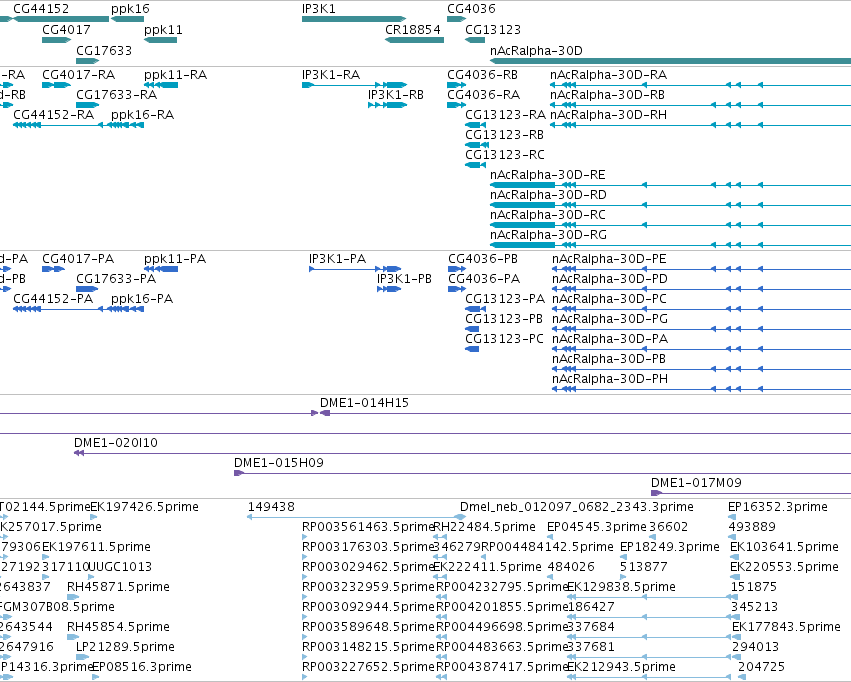This screenshot has height=682, width=851.
Task: Select the CG44152 gene label
Action: [41, 9]
